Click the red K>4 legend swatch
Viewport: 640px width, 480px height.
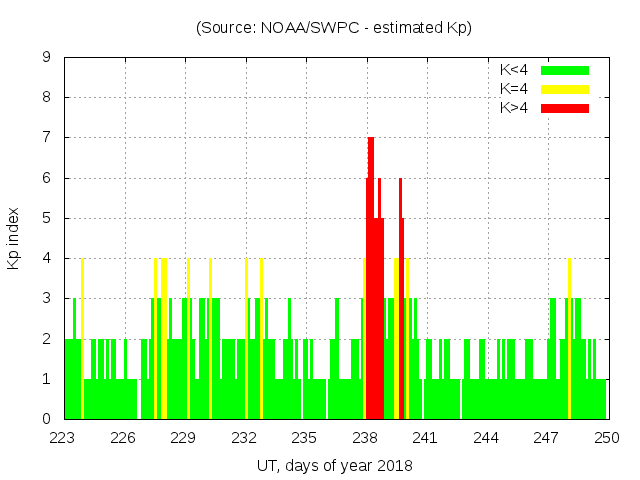565,108
